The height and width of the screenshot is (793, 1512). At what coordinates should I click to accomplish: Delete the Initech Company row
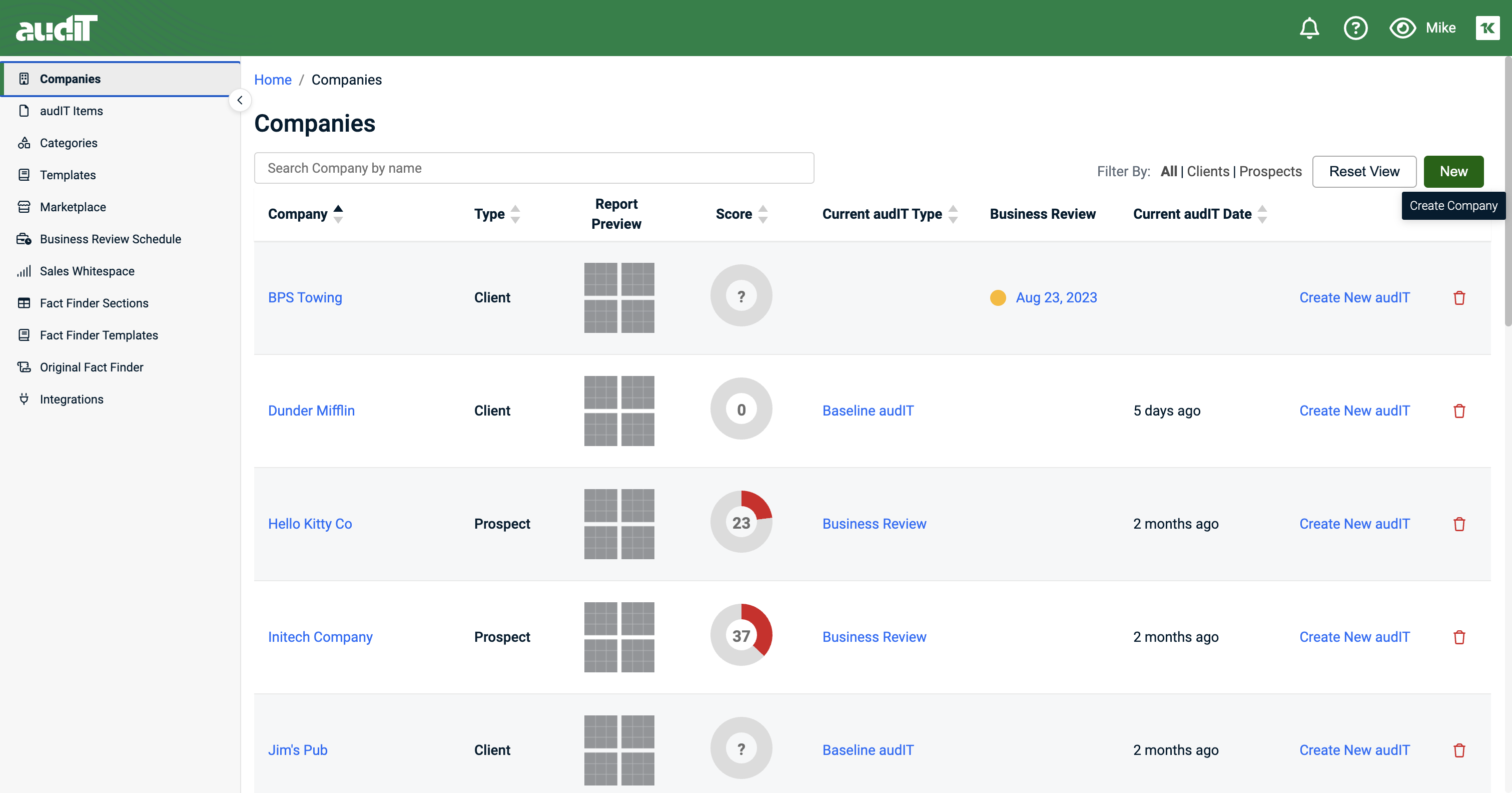(x=1459, y=637)
